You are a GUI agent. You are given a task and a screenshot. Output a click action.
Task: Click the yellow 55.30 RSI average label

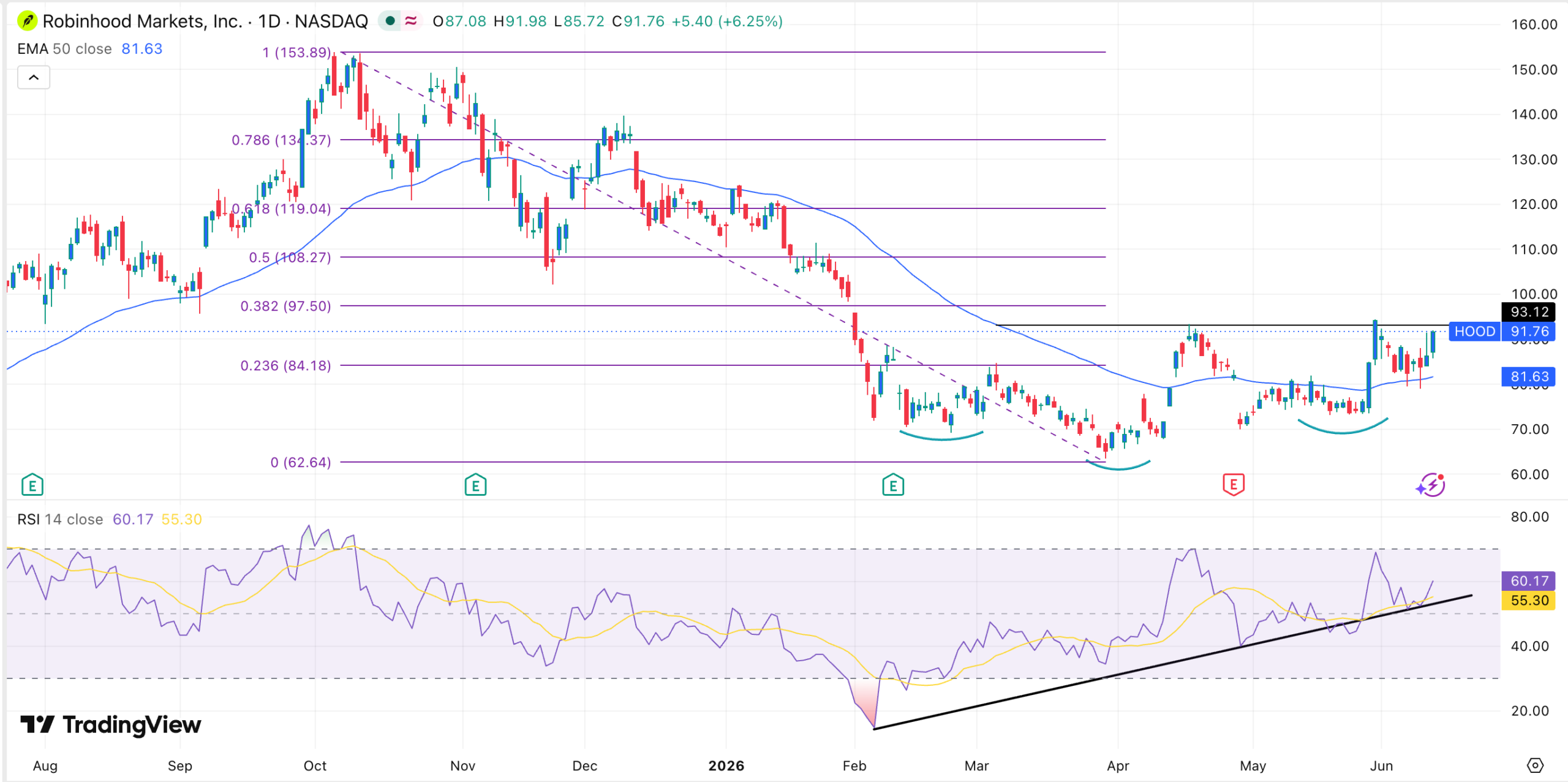(x=1529, y=601)
